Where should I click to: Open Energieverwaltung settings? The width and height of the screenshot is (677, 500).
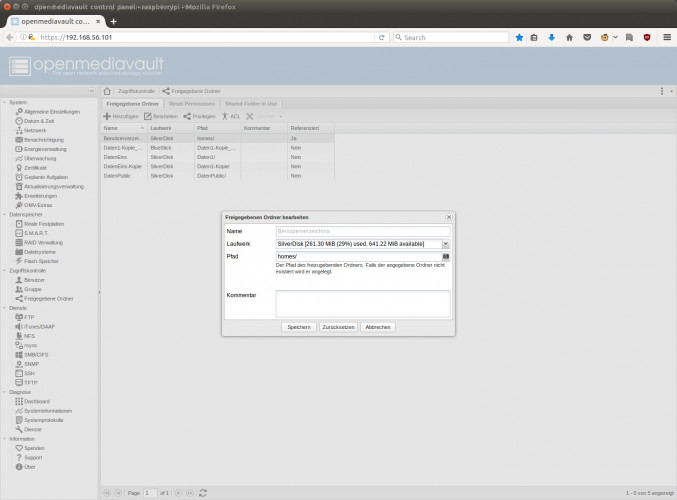(x=41, y=149)
